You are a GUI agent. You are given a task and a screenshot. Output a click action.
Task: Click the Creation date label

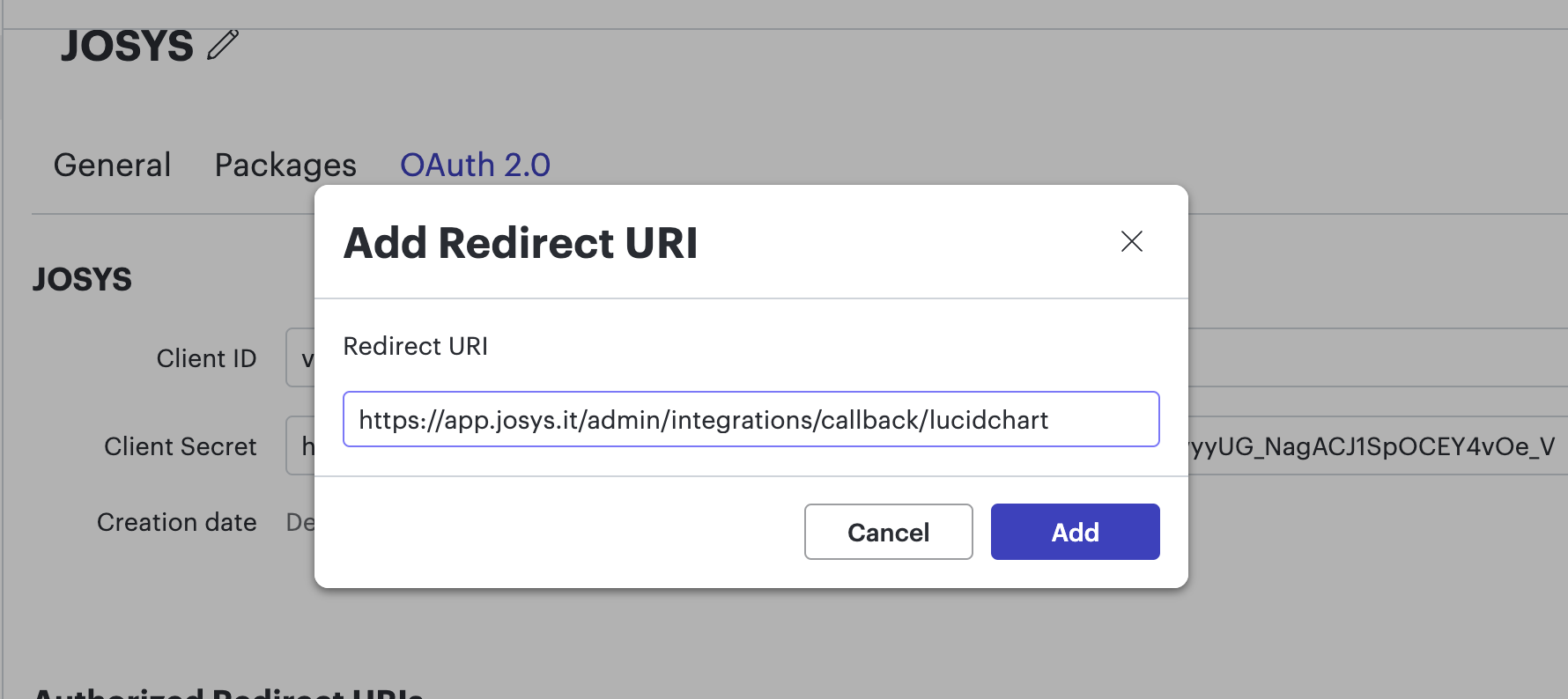pos(176,522)
